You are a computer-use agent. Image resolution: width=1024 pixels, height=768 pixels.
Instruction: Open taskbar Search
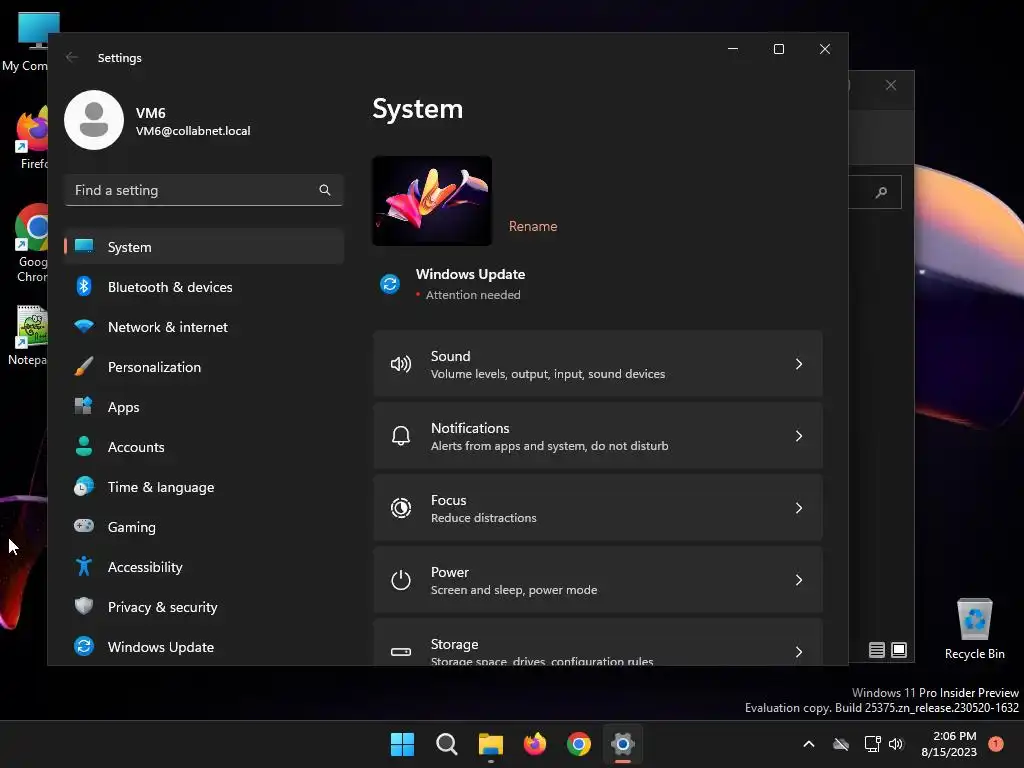447,744
